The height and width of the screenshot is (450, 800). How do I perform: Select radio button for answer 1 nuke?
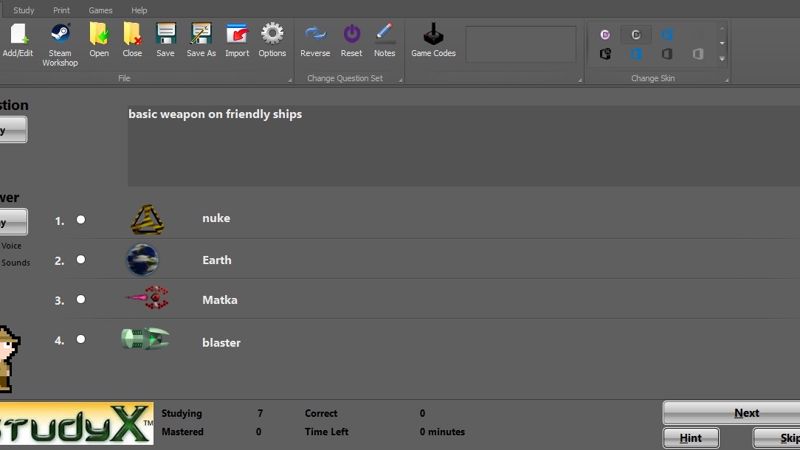coord(81,220)
